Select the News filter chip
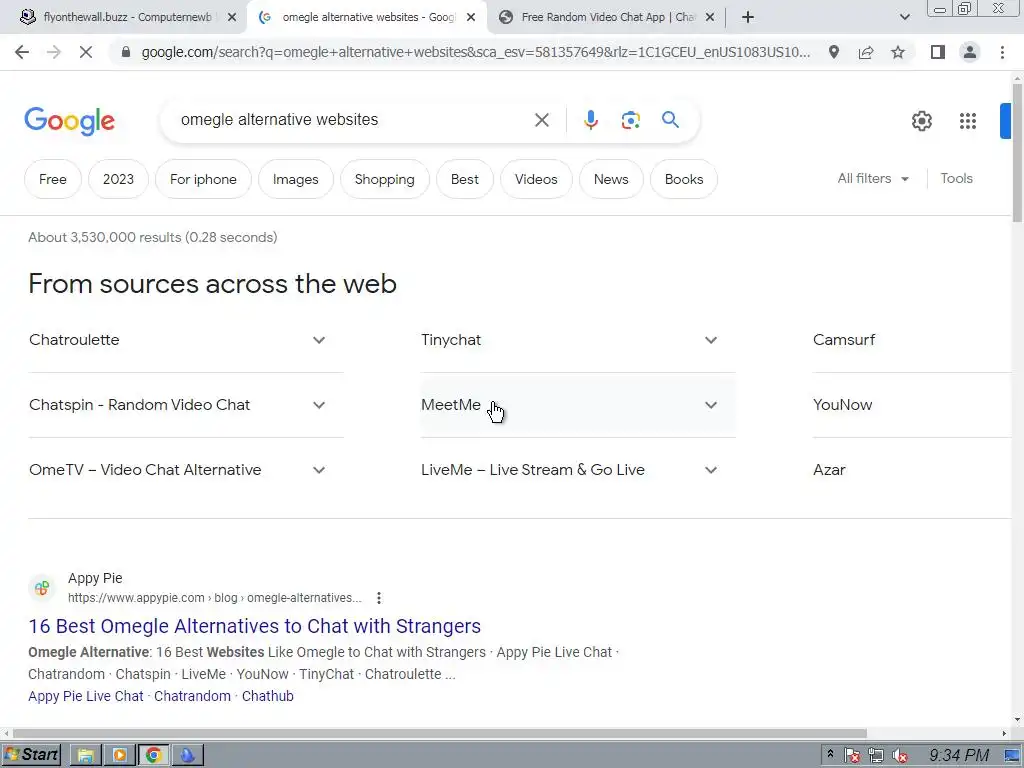 tap(611, 179)
